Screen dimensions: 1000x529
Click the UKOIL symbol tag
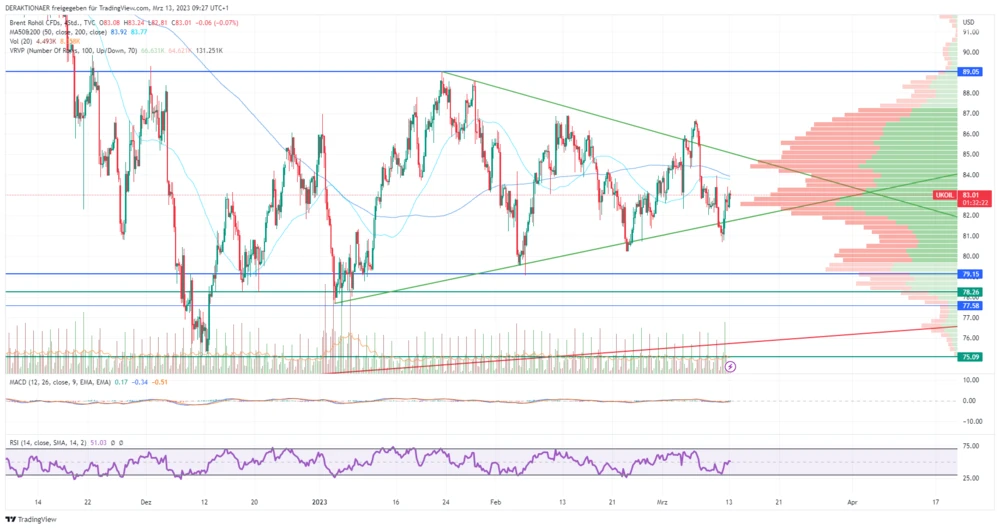[x=945, y=195]
